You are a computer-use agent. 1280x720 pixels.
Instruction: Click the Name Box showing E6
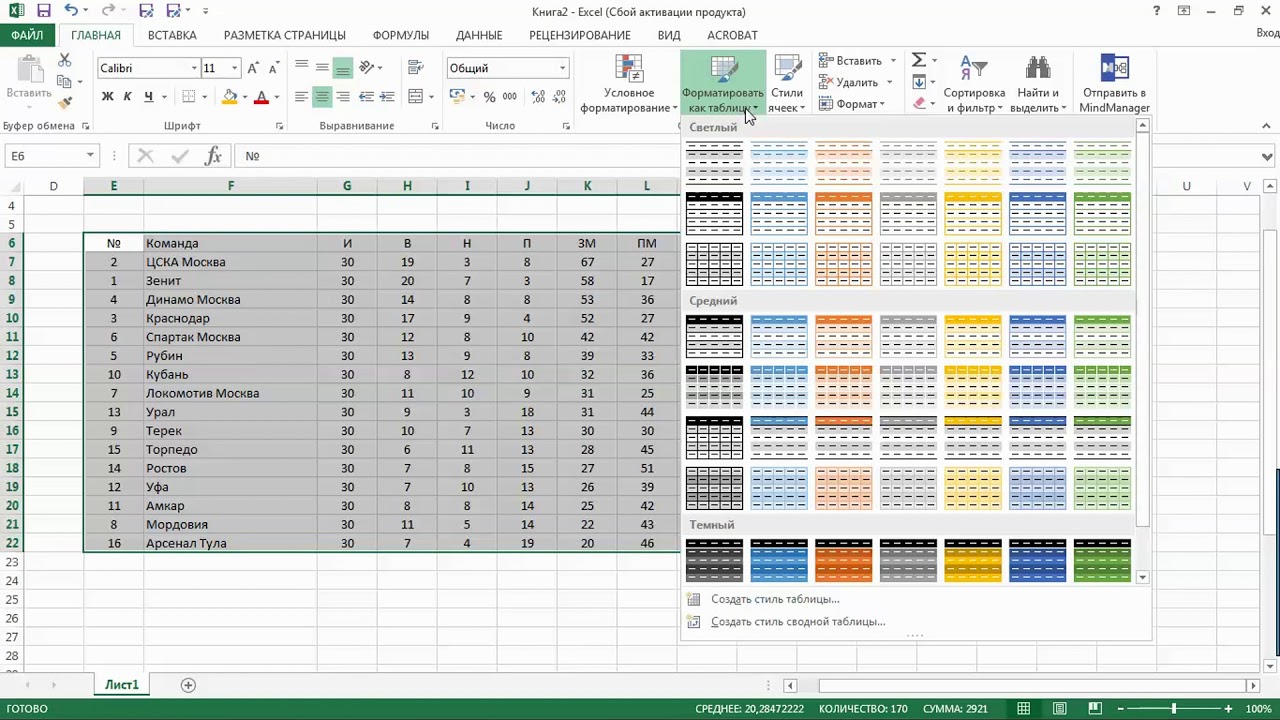point(49,156)
